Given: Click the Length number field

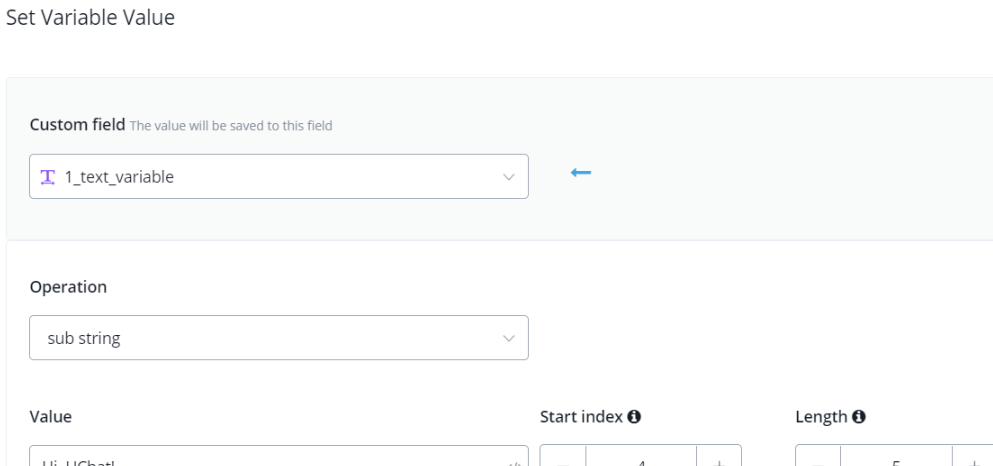Looking at the screenshot, I should pos(896,459).
